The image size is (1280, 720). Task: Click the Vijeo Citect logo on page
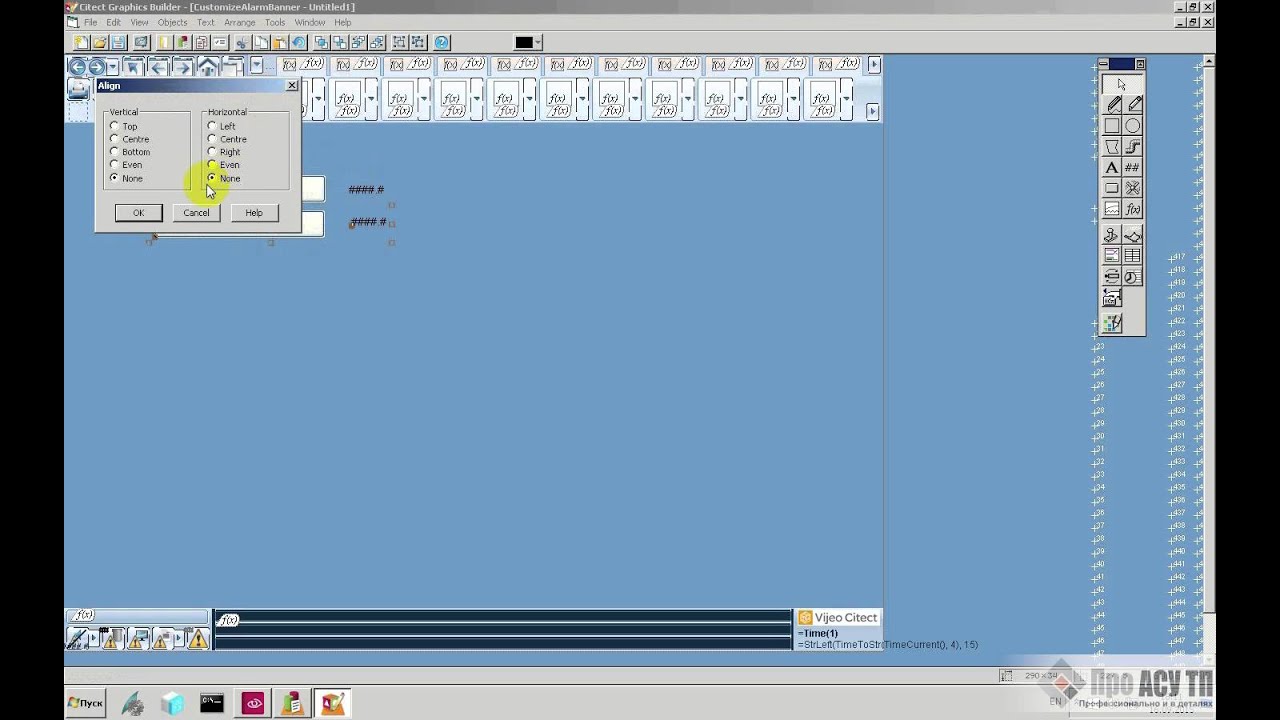coord(838,618)
